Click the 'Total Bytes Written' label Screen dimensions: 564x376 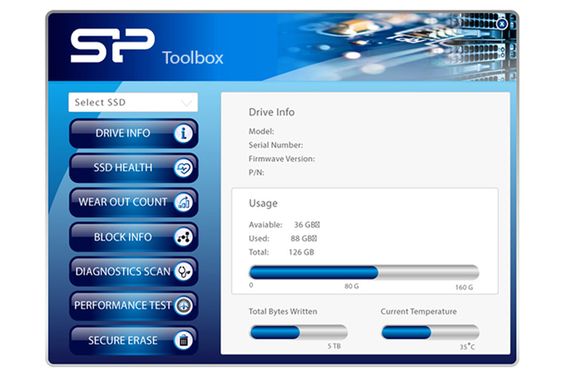coord(283,312)
